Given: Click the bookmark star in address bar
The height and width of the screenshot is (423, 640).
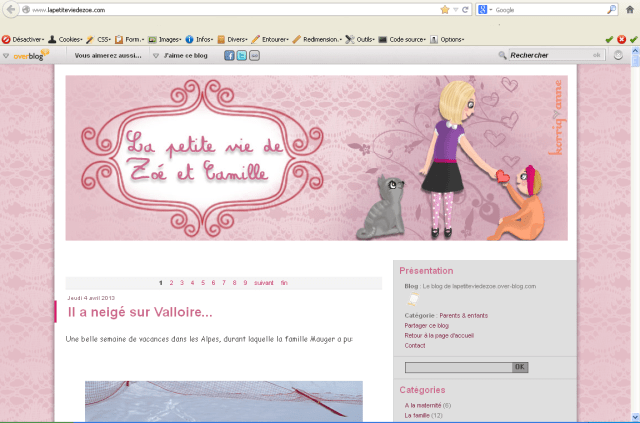Looking at the screenshot, I should click(x=446, y=9).
